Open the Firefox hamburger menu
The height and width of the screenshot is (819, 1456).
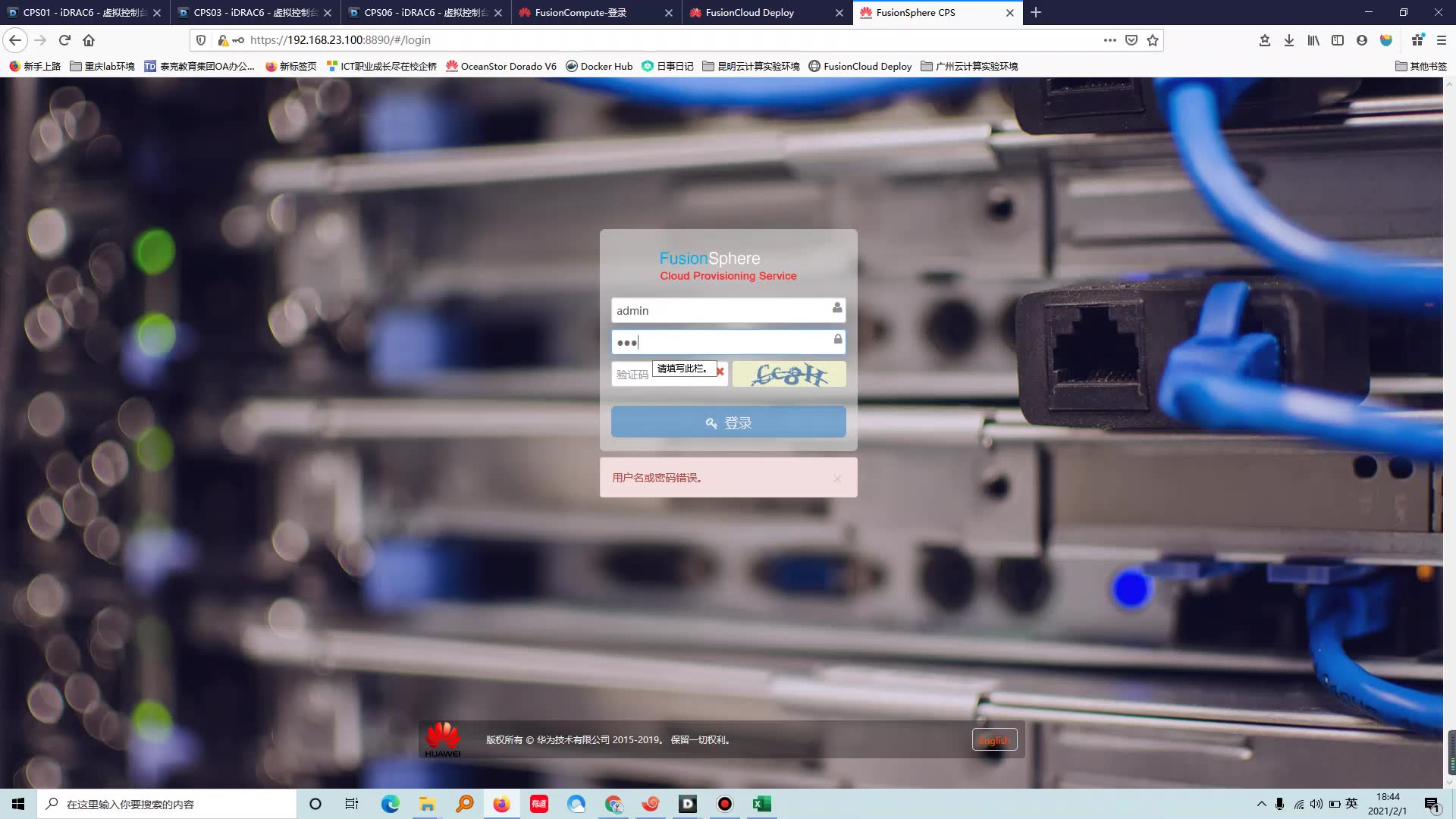pos(1442,40)
